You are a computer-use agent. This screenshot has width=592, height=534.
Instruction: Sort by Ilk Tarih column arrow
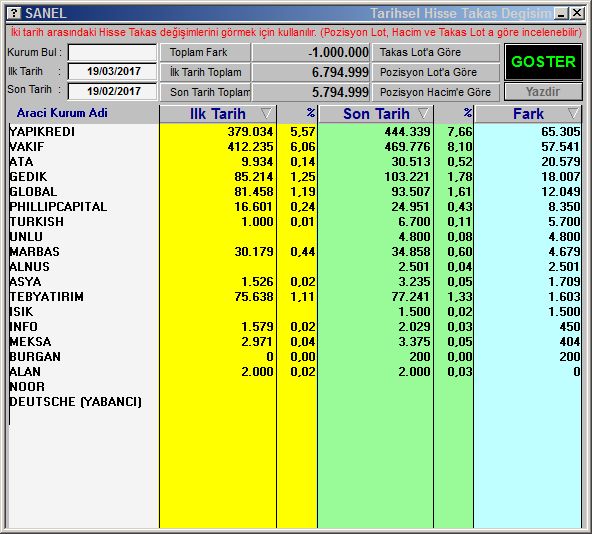click(266, 113)
